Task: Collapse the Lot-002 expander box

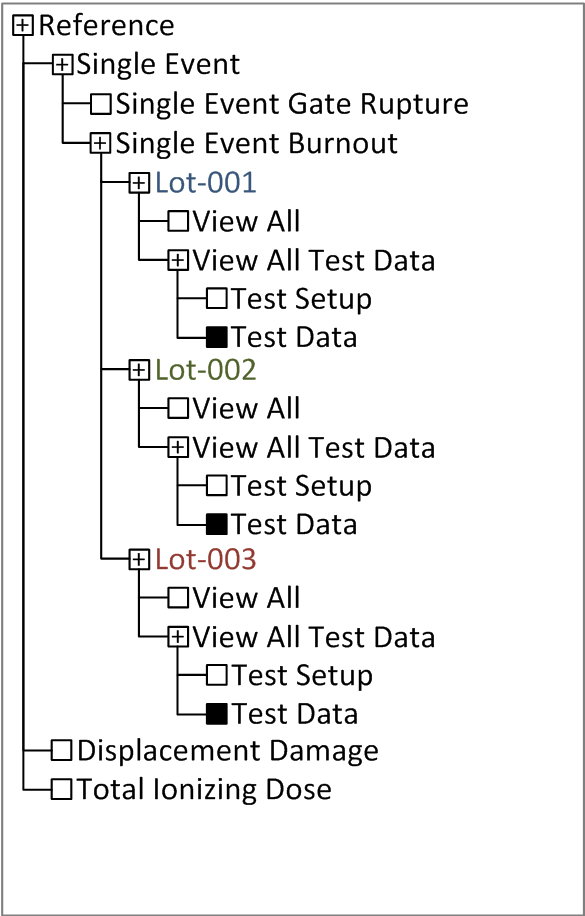Action: click(139, 370)
